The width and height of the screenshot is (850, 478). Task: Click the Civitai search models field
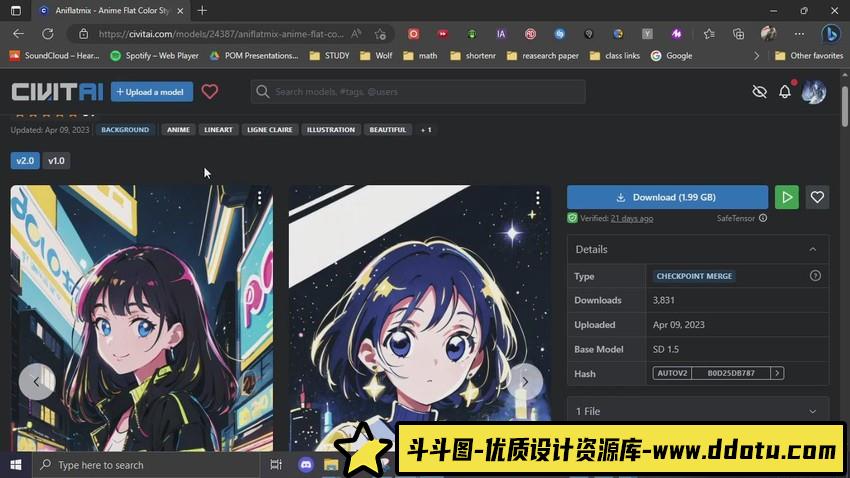click(418, 92)
